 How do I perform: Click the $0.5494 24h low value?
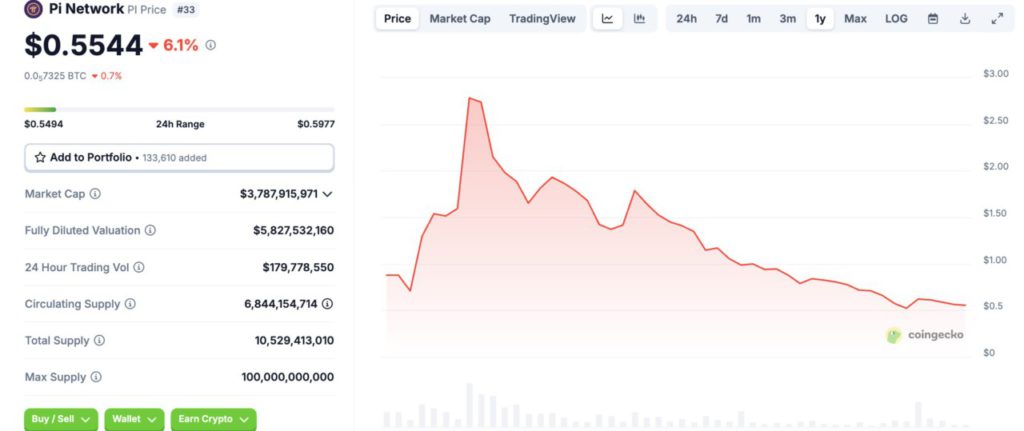tap(44, 124)
